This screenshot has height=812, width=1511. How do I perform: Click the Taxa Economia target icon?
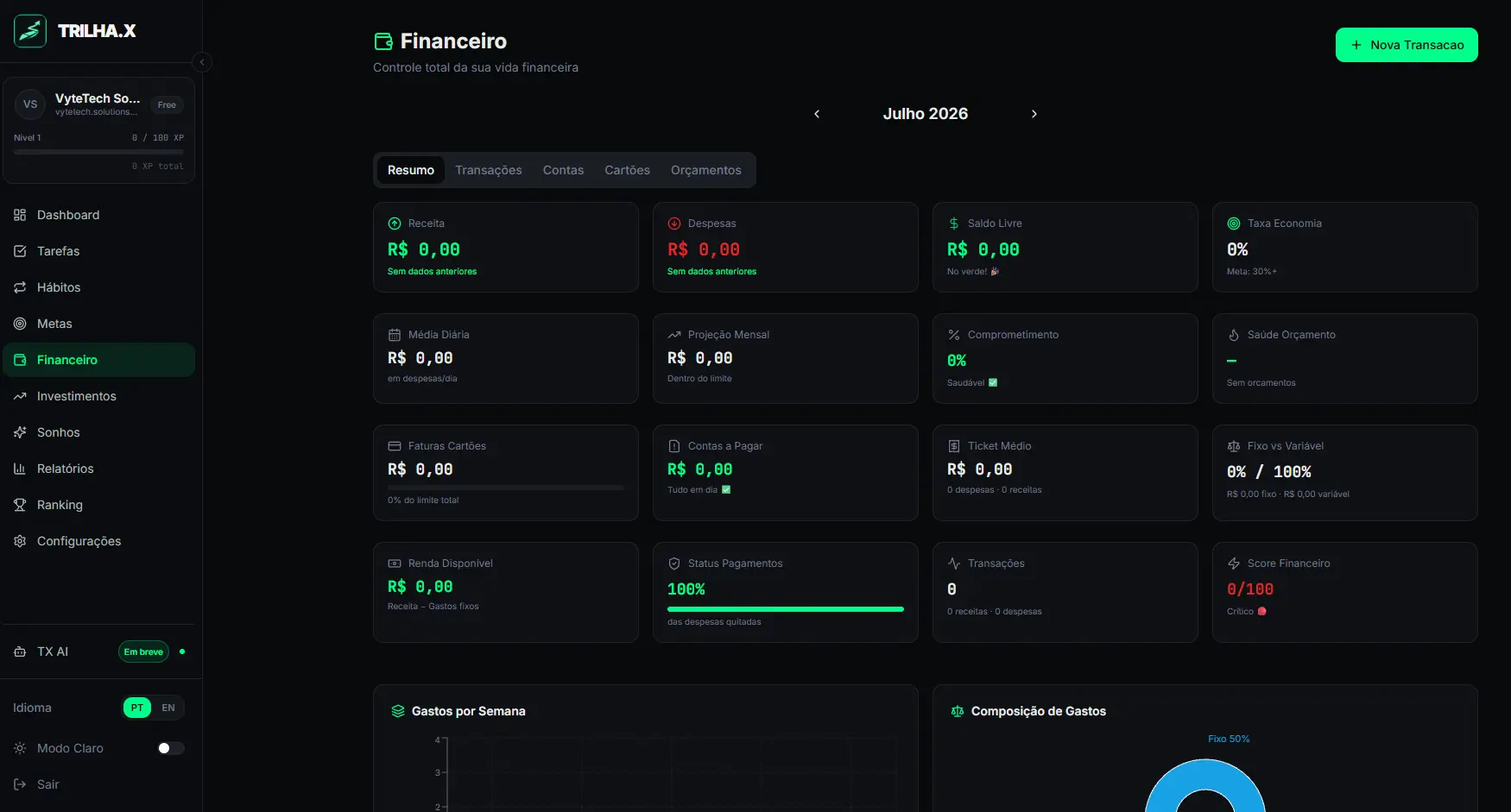pyautogui.click(x=1234, y=223)
